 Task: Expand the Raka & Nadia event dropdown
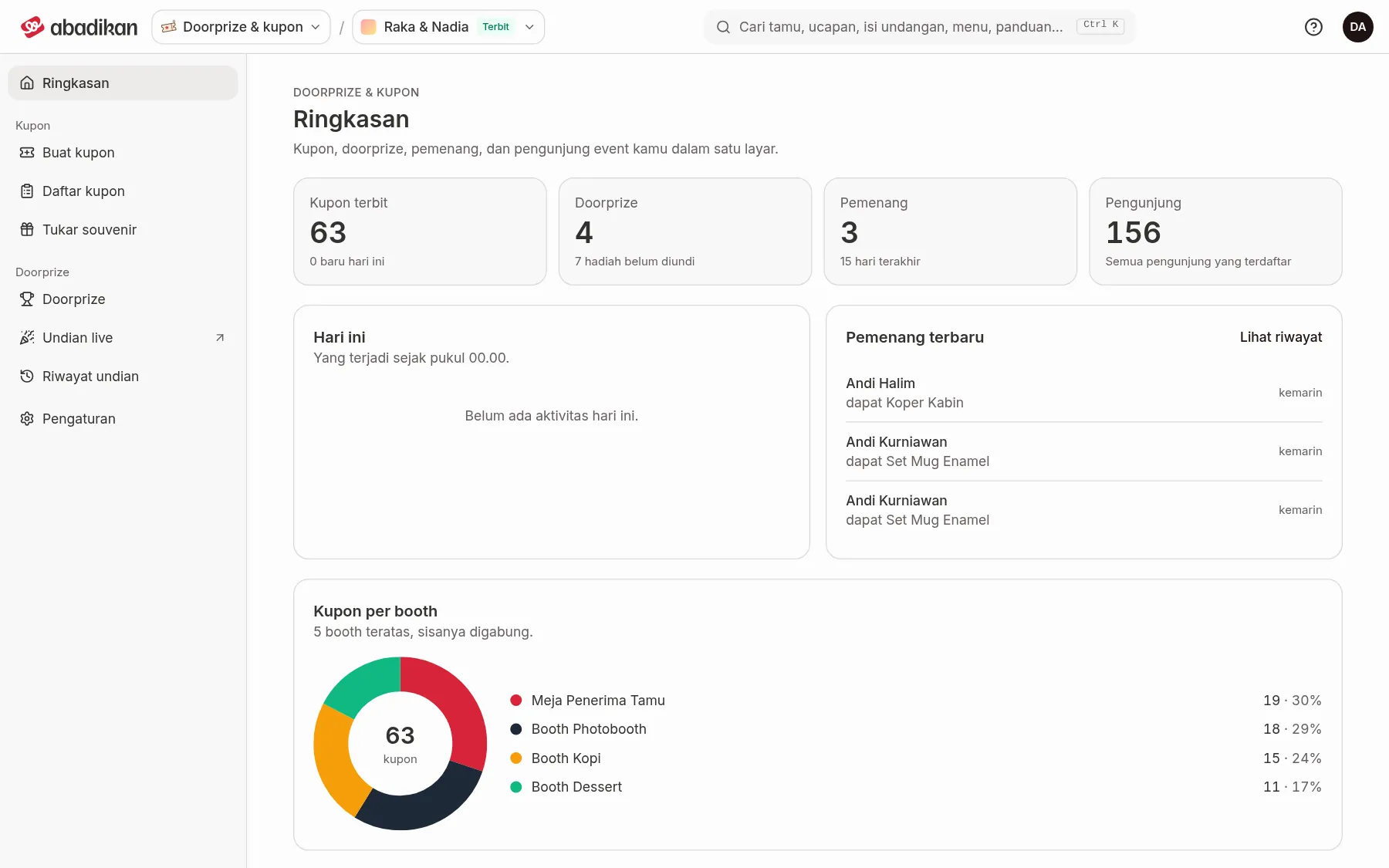tap(448, 27)
